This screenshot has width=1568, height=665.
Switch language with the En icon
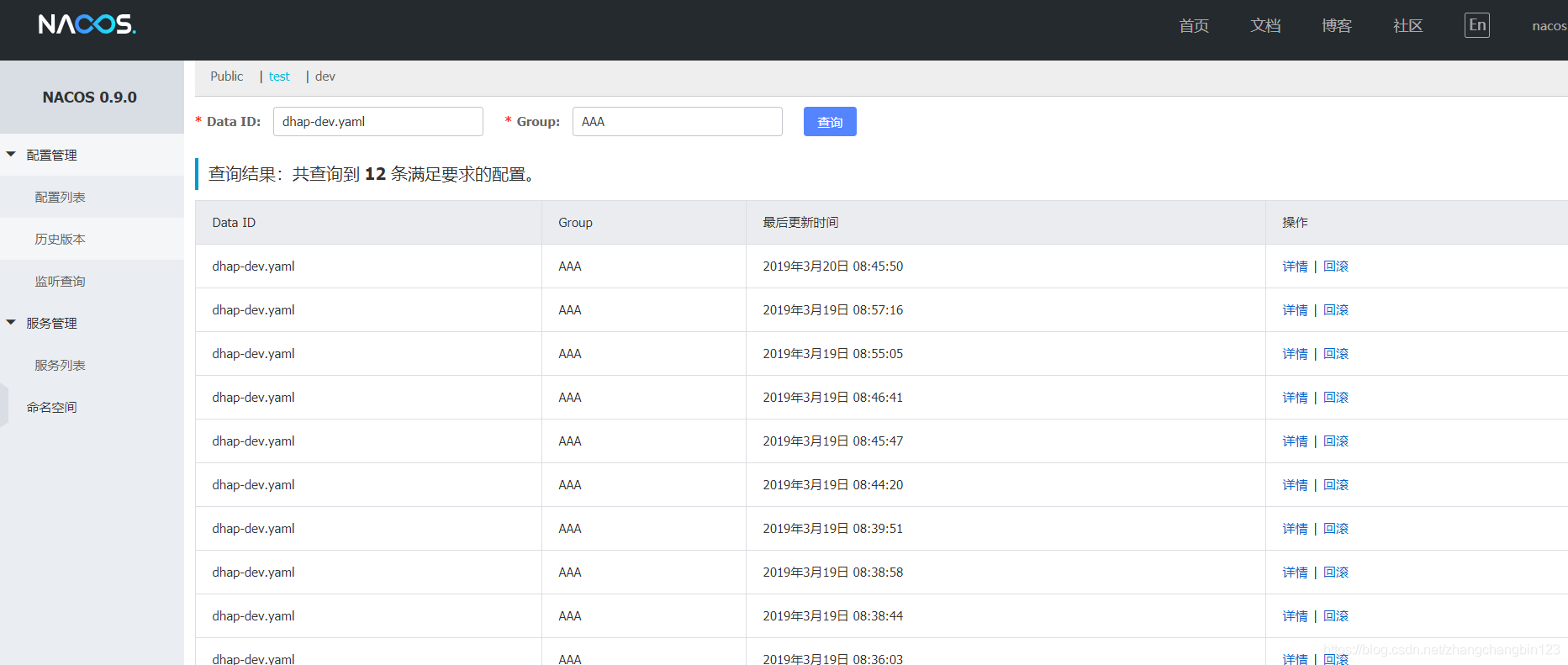pos(1477,25)
